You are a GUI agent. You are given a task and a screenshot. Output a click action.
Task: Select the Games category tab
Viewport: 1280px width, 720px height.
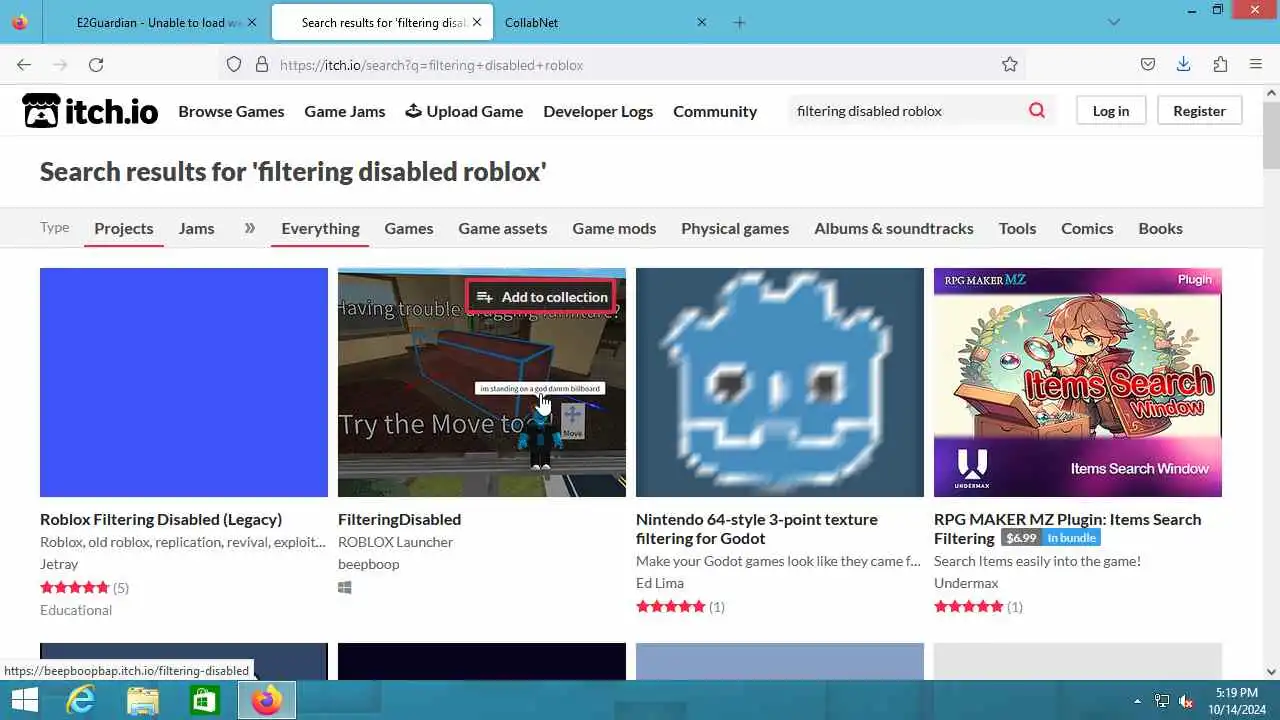pos(409,228)
